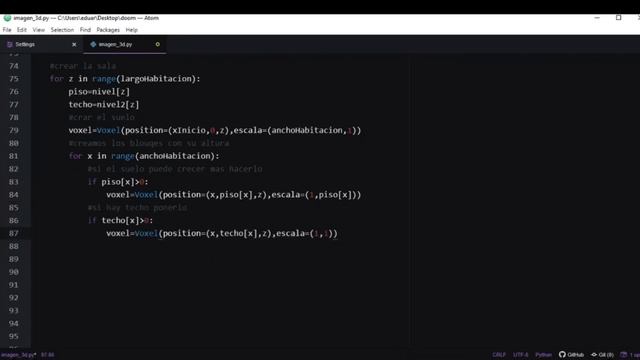Click the 'if techo[x]>0:' line
This screenshot has width=640, height=360.
click(120, 220)
